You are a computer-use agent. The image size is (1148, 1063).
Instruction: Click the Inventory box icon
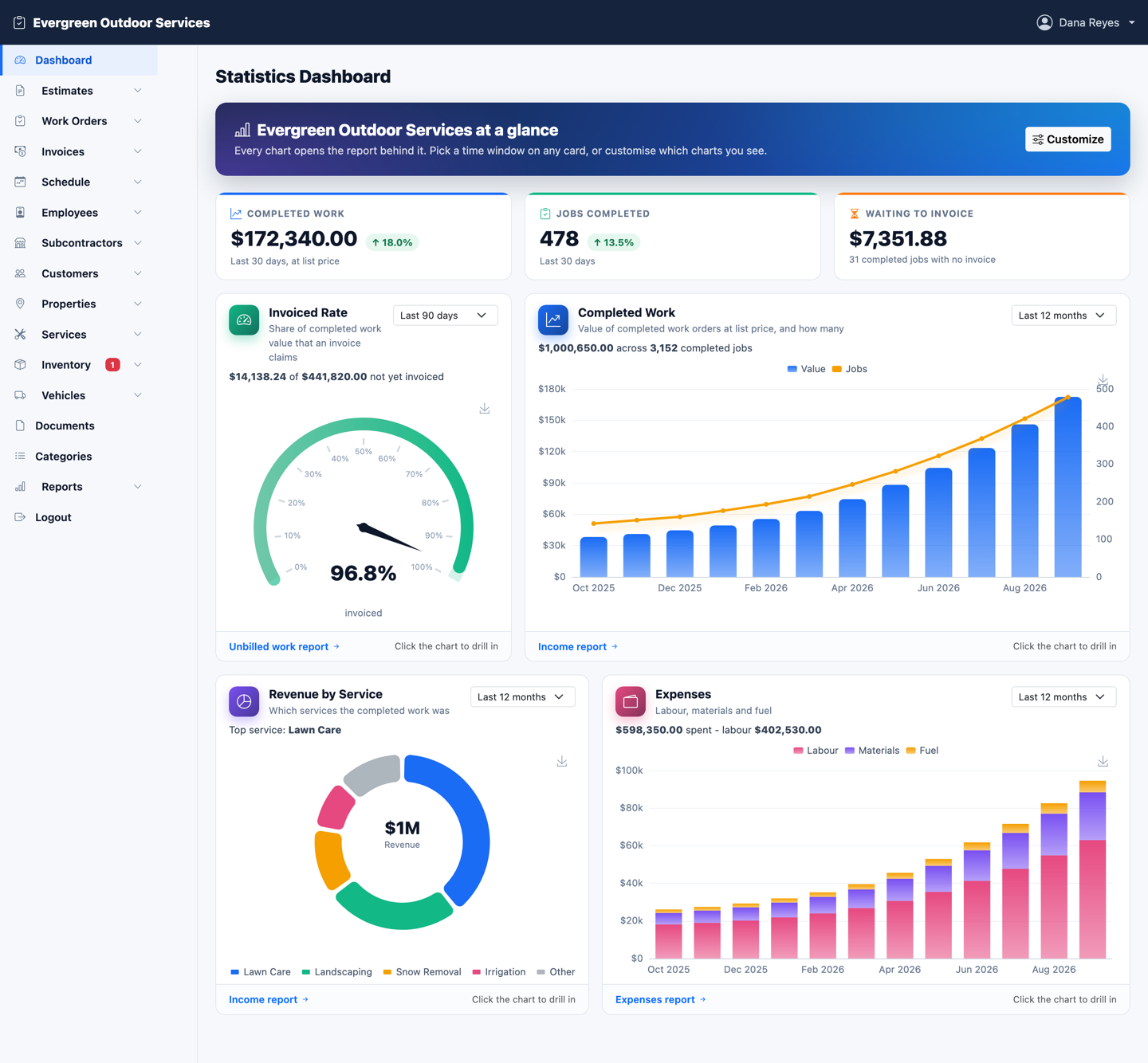coord(20,365)
